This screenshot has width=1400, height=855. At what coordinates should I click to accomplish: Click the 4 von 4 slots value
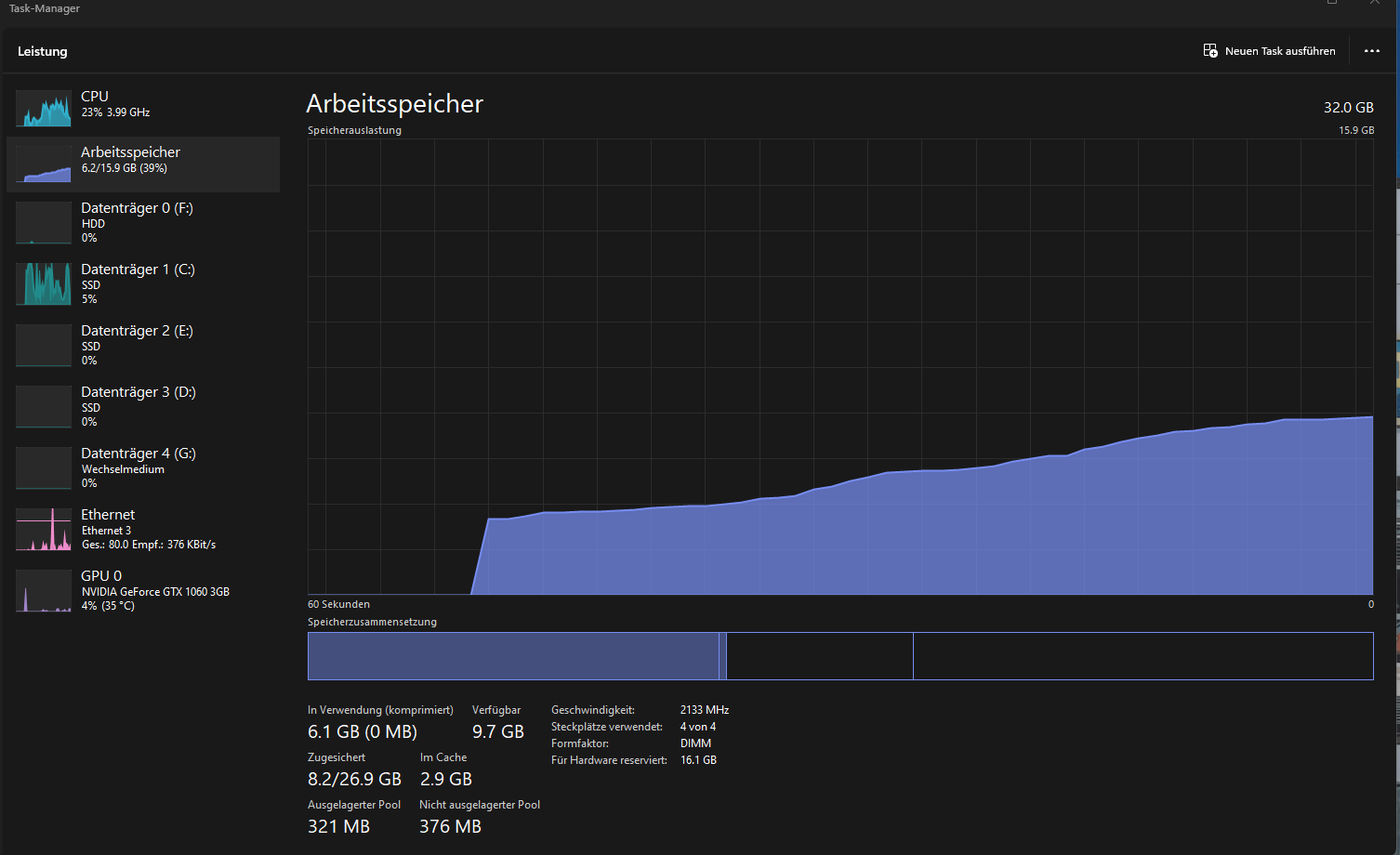698,727
